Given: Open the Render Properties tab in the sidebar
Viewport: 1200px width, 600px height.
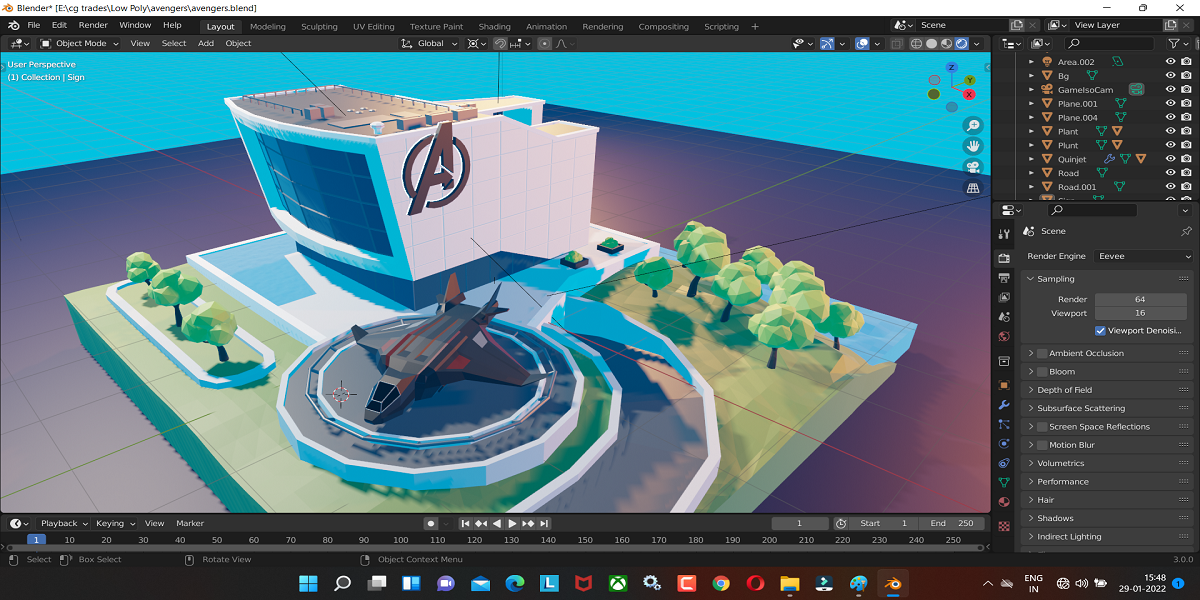Looking at the screenshot, I should (1003, 257).
